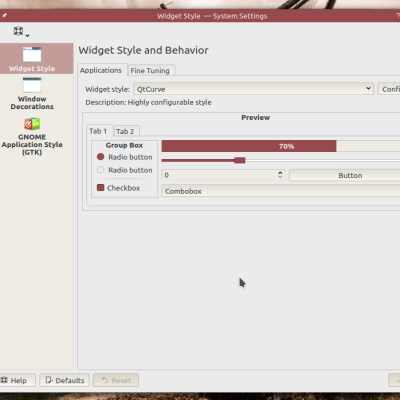400x400 pixels.
Task: Click the Configure button beside widget style
Action: pos(389,89)
